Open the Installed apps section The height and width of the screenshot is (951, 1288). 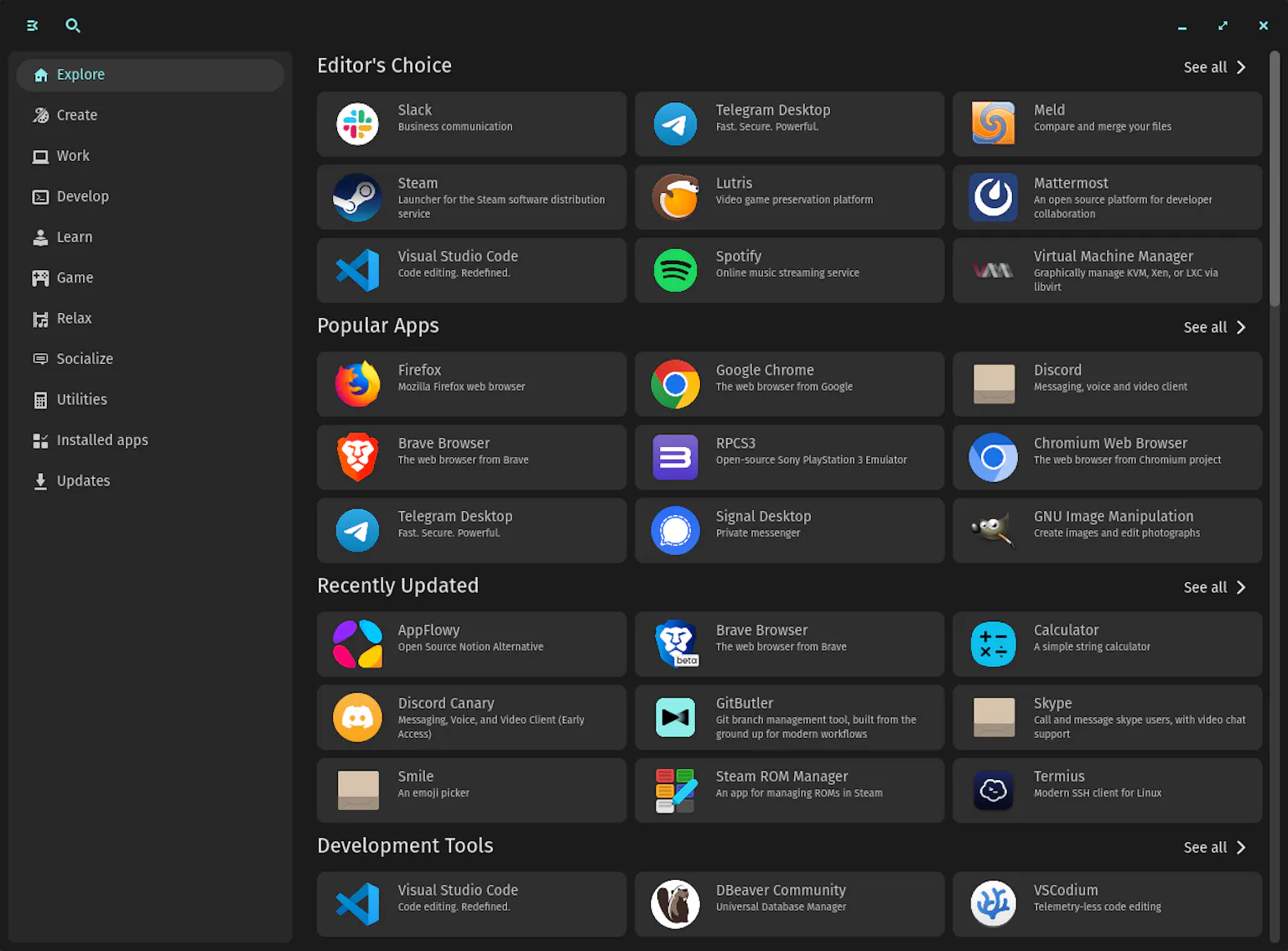point(101,439)
